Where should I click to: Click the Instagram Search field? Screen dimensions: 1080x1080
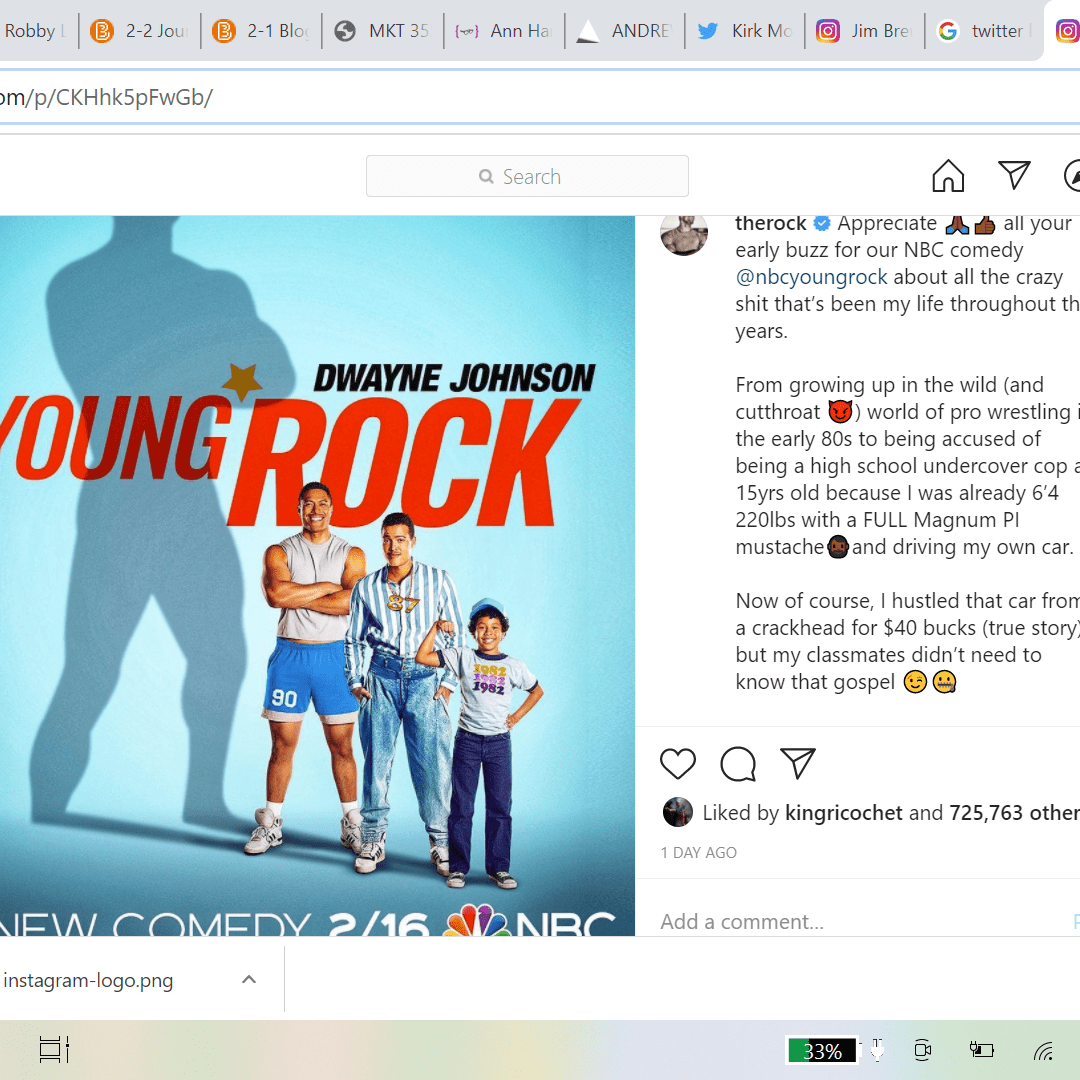[527, 176]
